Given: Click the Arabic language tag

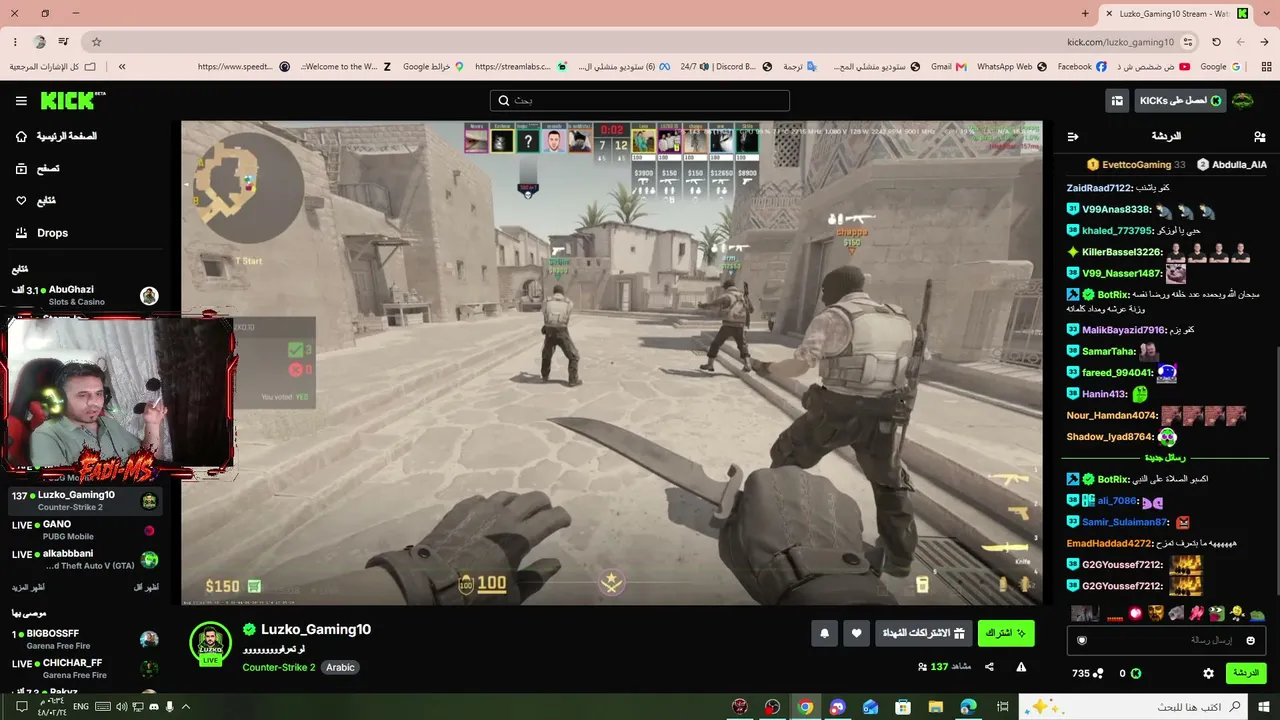Looking at the screenshot, I should point(340,667).
